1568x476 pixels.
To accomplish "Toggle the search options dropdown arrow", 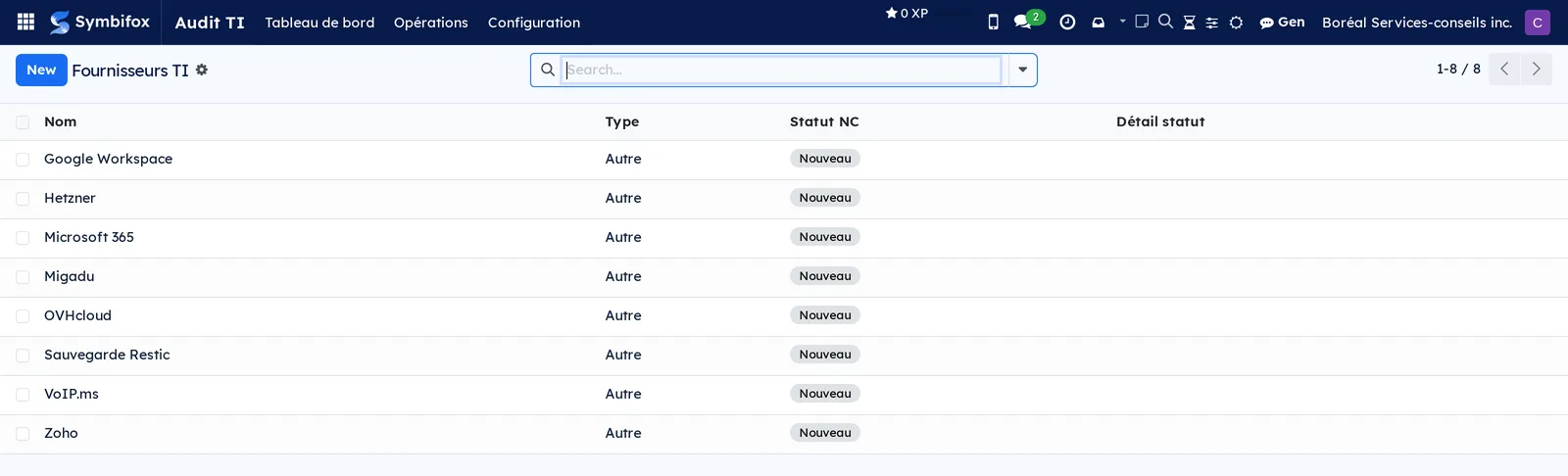I will pos(1022,70).
